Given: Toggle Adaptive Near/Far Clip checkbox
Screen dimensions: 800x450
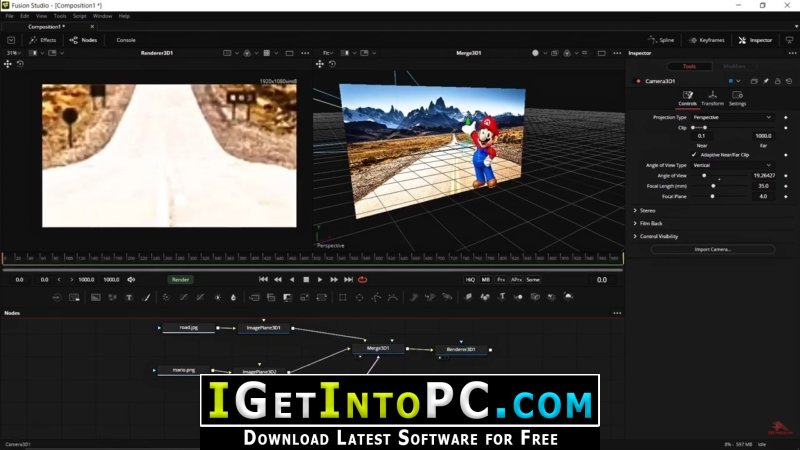Looking at the screenshot, I should [694, 155].
